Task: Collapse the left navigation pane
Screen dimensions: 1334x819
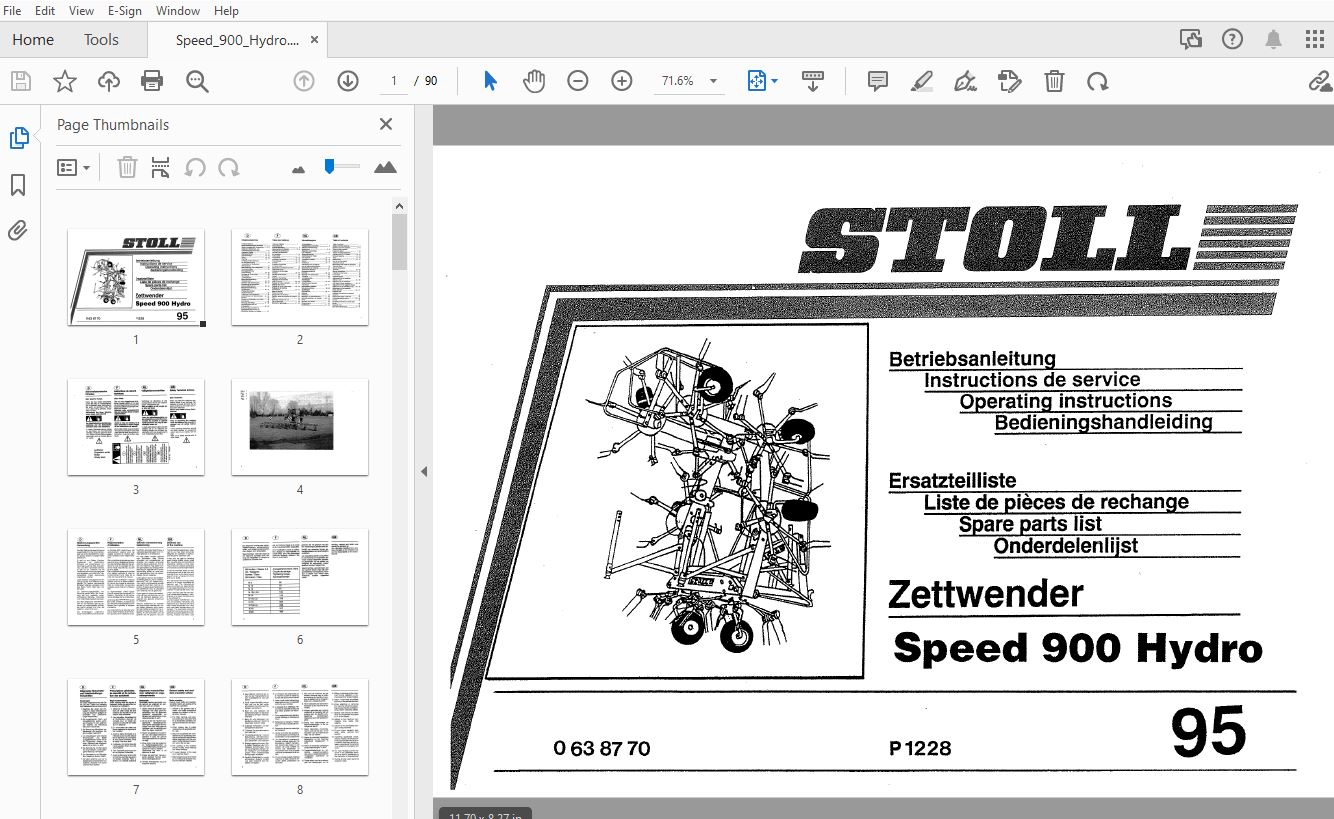Action: coord(423,471)
